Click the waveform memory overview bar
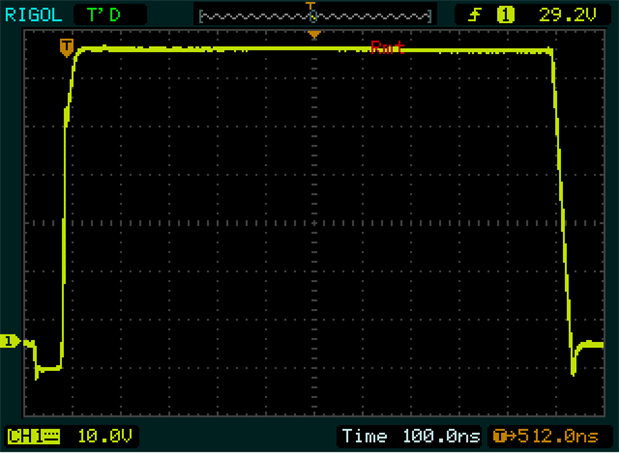Image resolution: width=619 pixels, height=453 pixels. click(x=315, y=17)
